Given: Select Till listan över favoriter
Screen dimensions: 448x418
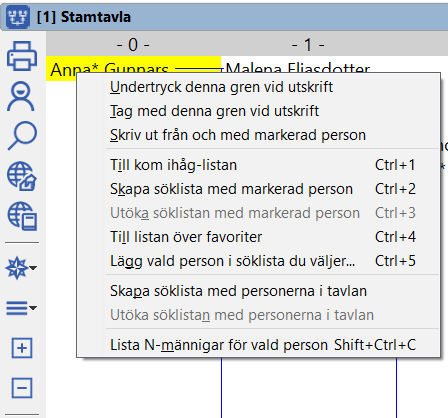Looking at the screenshot, I should click(258, 237).
